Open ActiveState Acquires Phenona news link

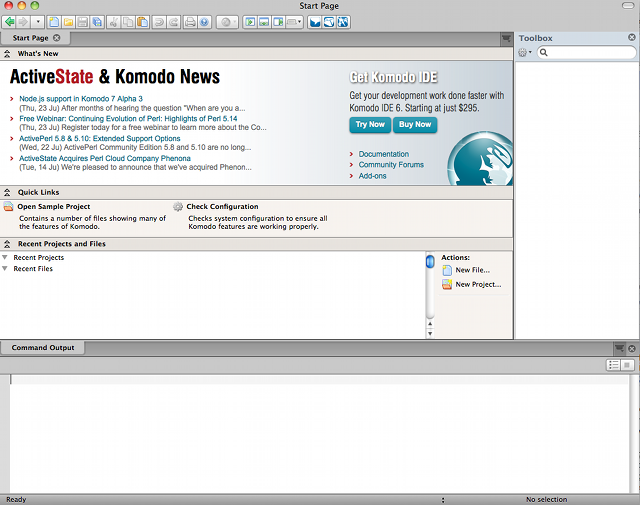point(105,158)
